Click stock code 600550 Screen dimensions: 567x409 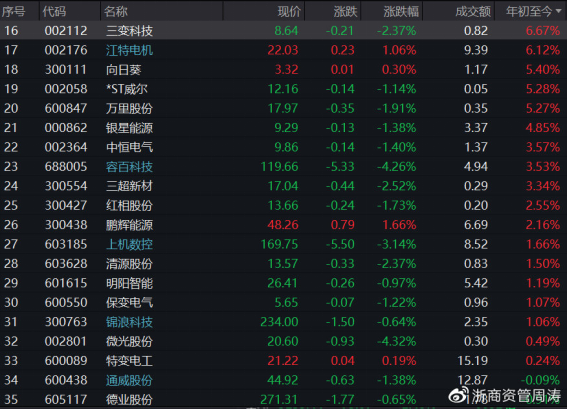coord(66,302)
